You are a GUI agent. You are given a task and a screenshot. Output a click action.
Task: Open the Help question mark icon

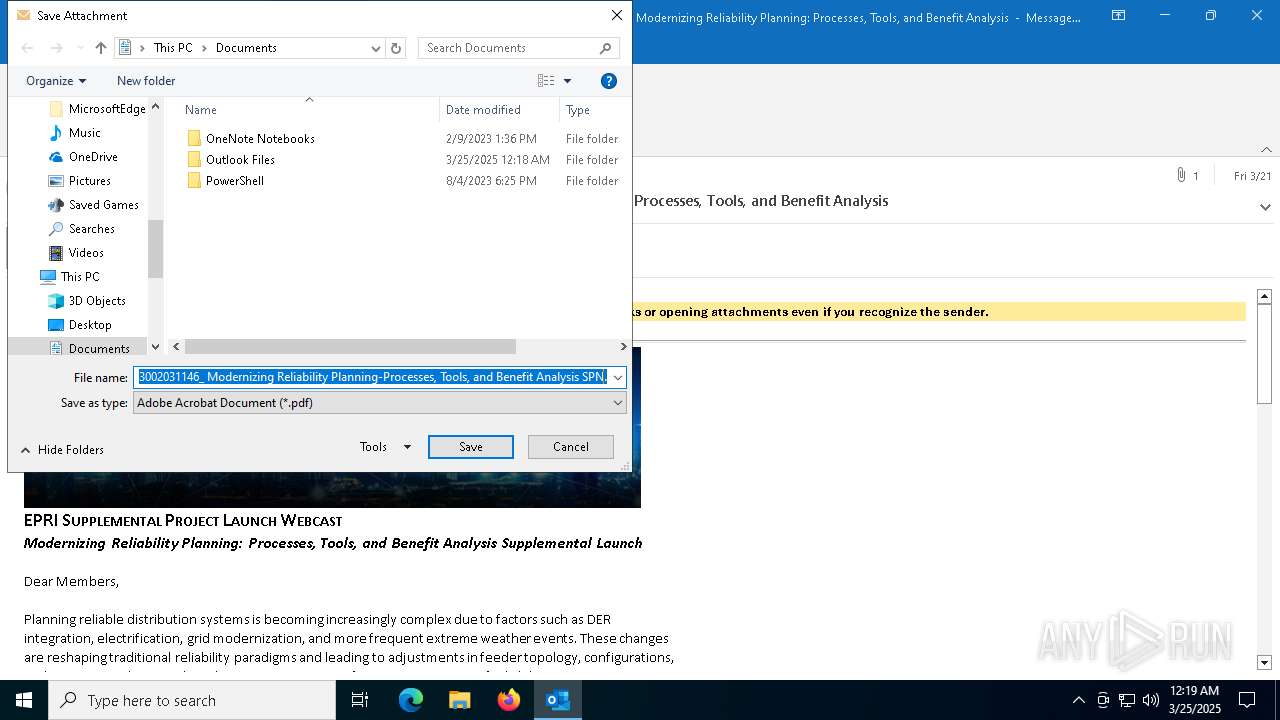tap(609, 81)
